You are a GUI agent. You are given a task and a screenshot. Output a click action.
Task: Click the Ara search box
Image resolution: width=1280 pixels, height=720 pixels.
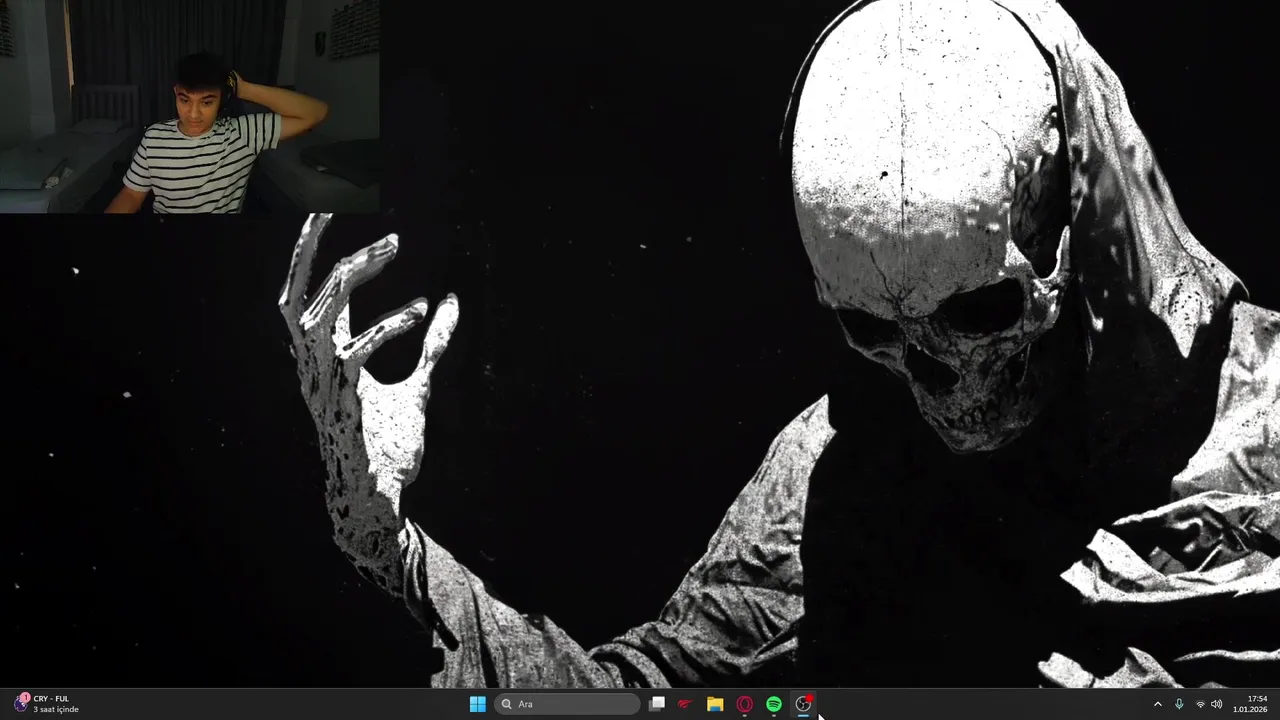click(567, 704)
